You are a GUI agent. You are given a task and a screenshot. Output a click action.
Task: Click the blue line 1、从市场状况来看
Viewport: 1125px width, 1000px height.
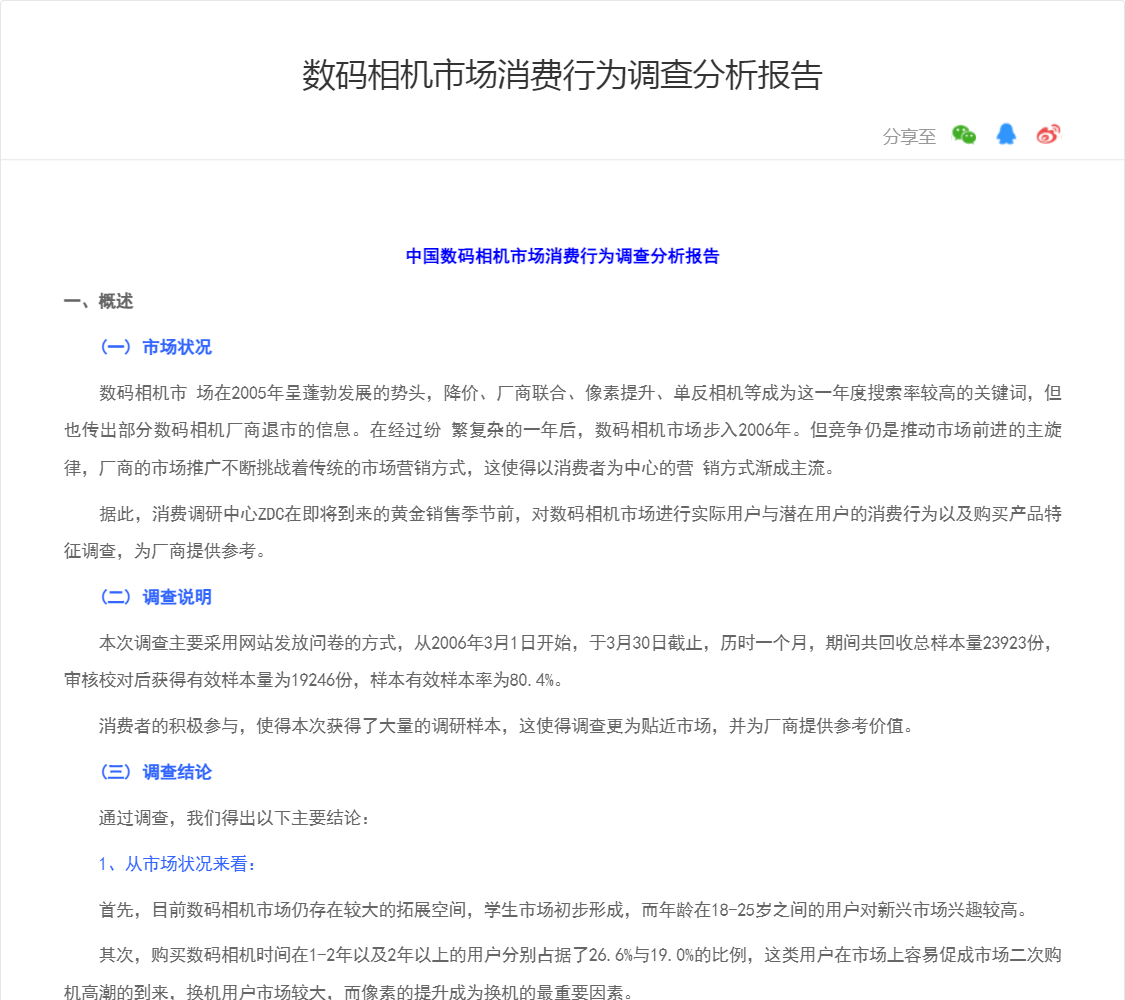pyautogui.click(x=177, y=864)
